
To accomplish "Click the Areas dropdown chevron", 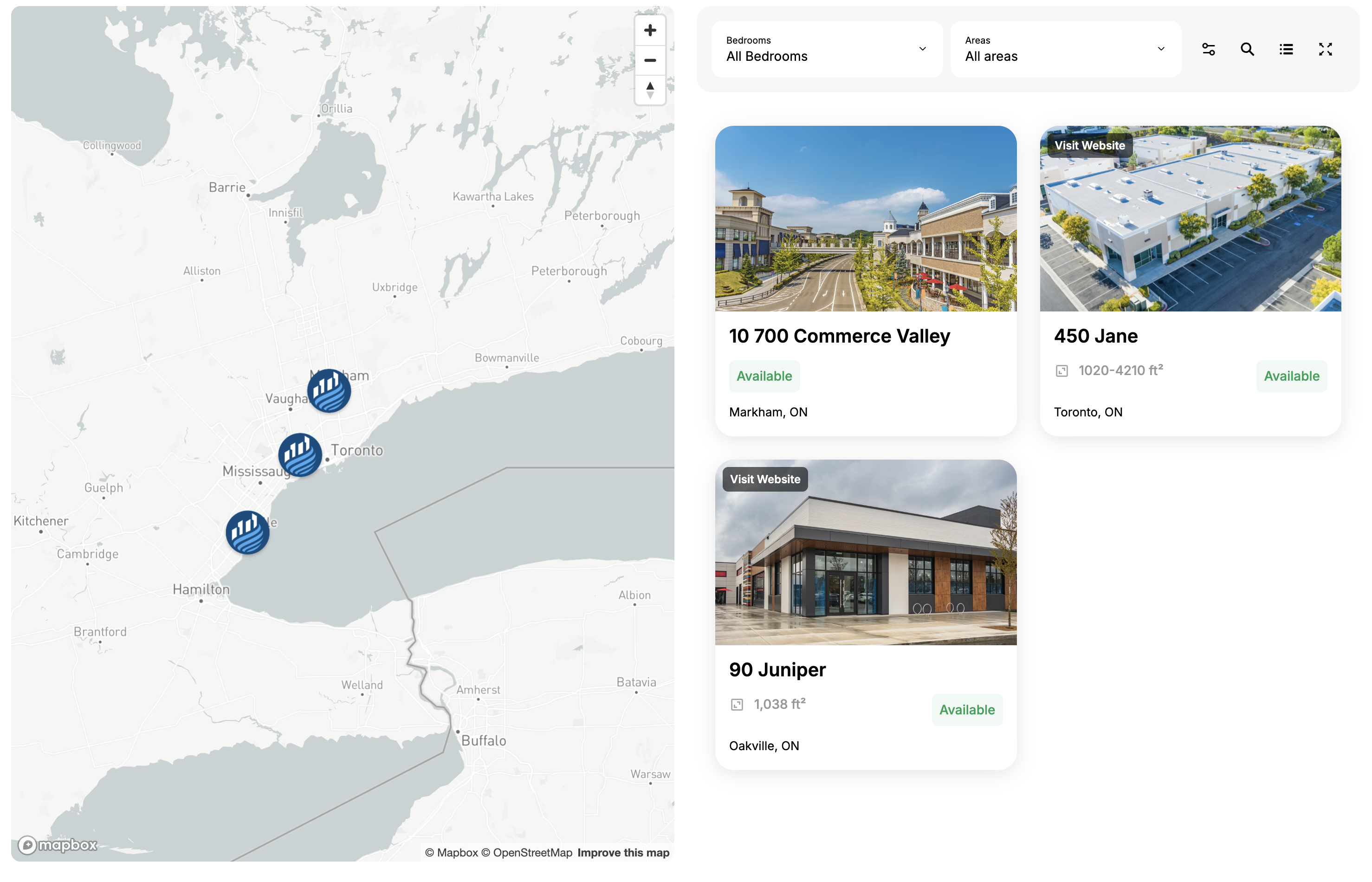I will click(1161, 49).
